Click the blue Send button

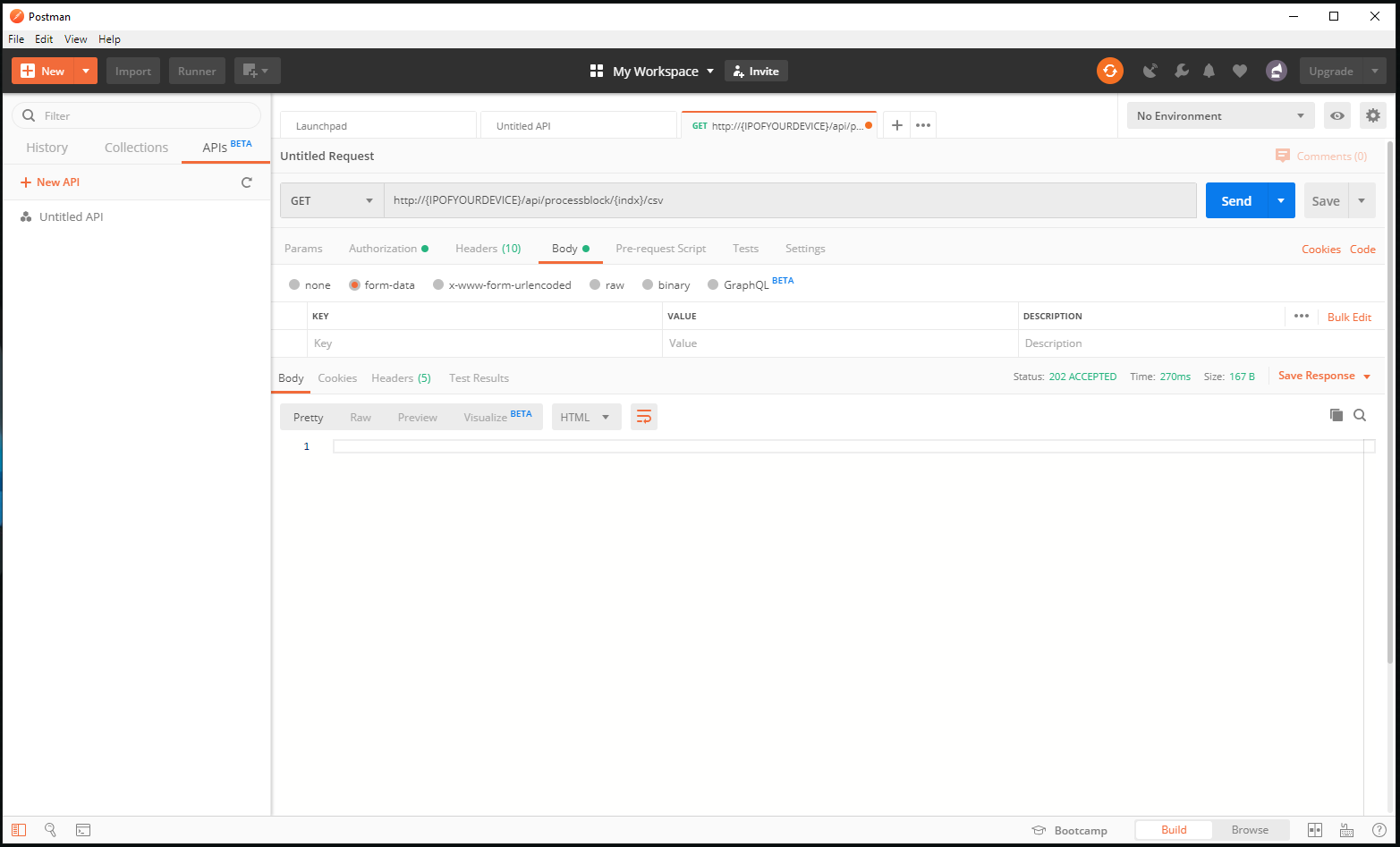point(1236,200)
